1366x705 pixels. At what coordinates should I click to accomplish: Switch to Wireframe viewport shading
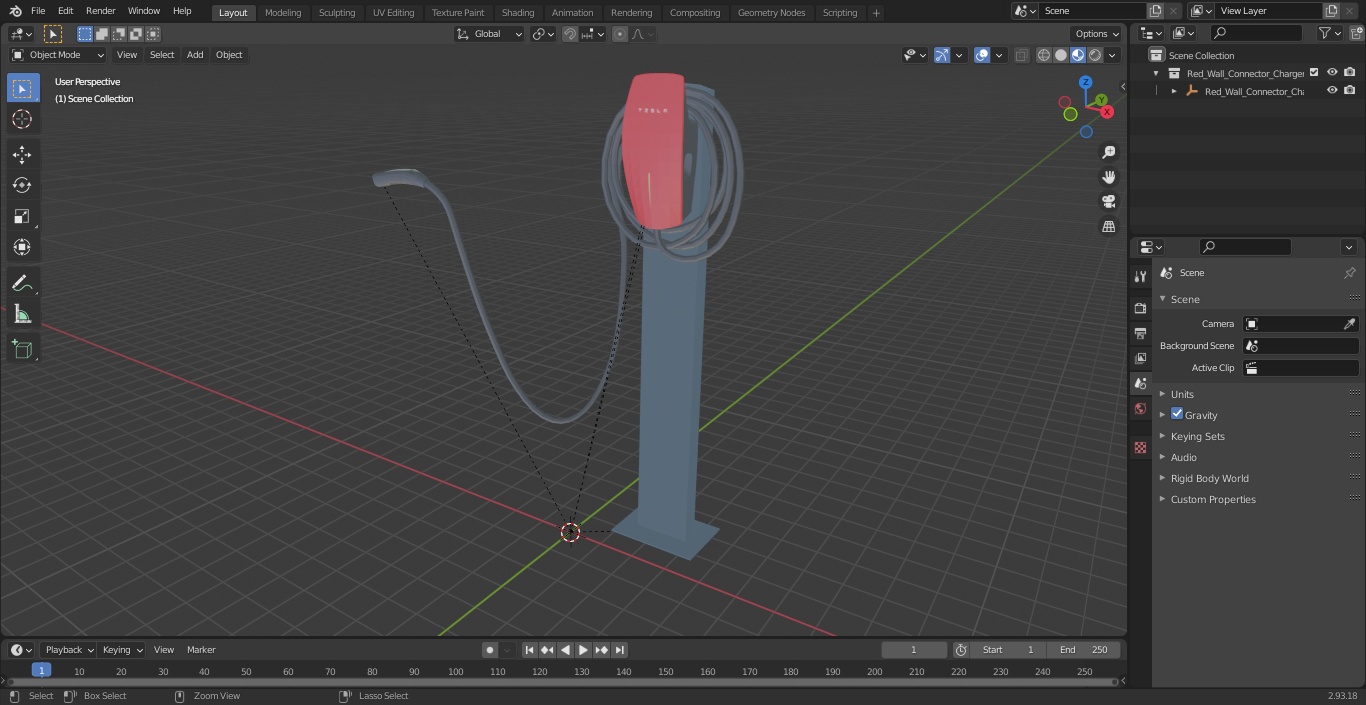click(x=1044, y=55)
